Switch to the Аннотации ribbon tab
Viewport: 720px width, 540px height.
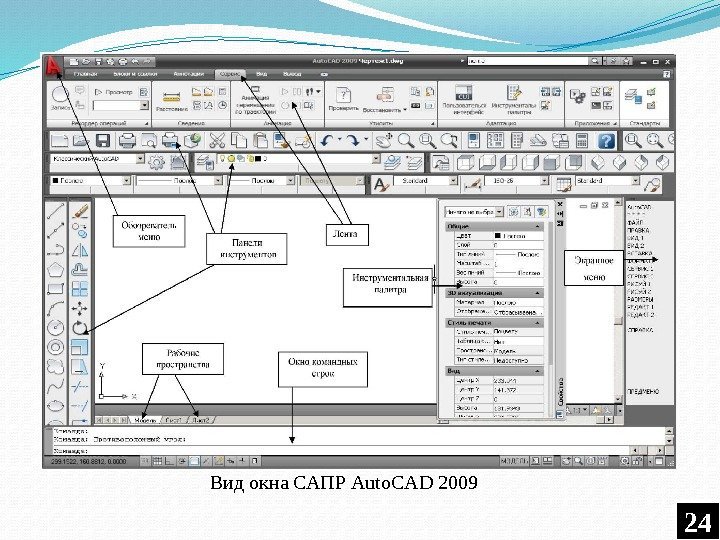[x=188, y=74]
